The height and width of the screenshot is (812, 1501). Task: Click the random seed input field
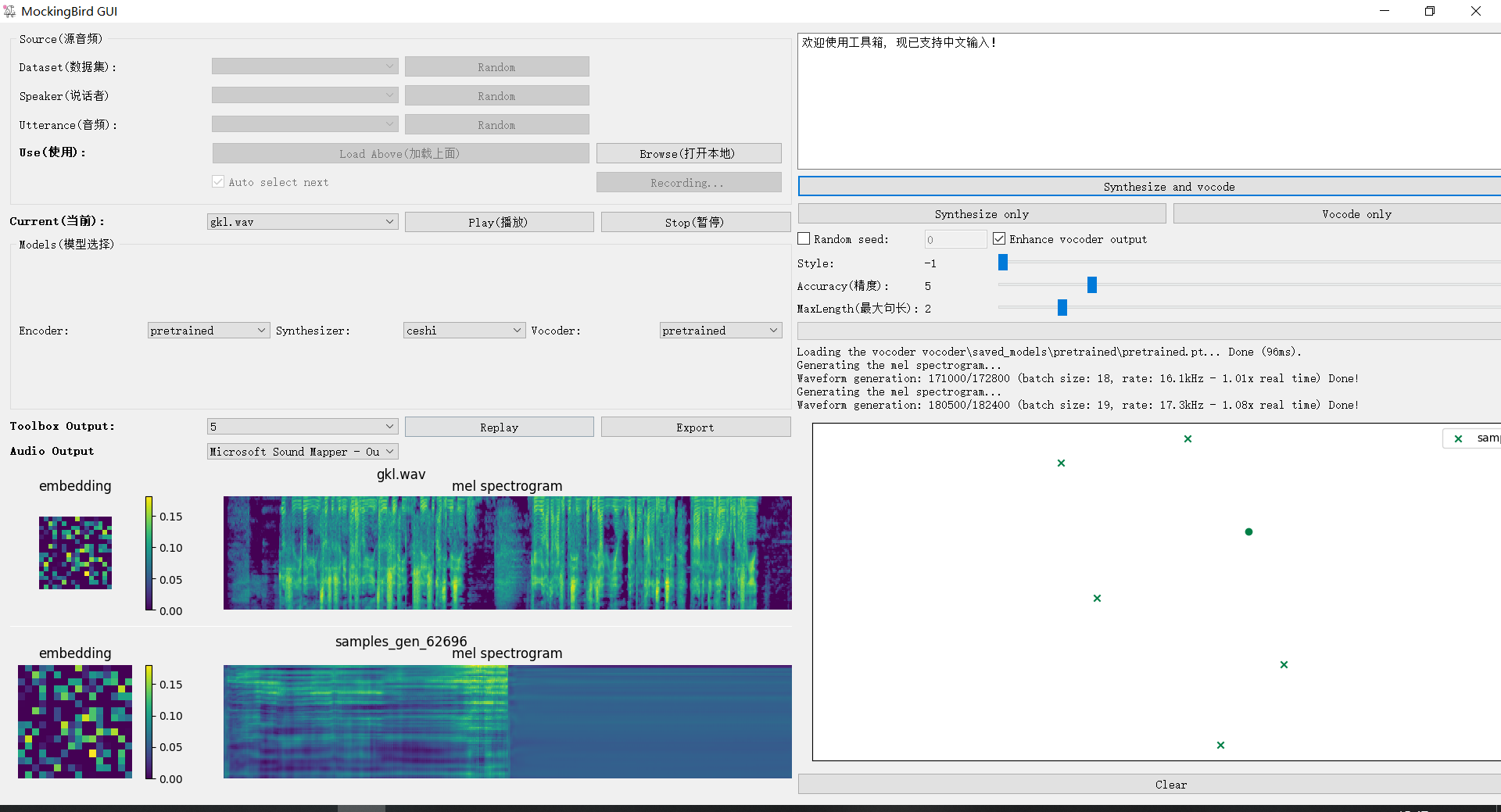(x=955, y=239)
